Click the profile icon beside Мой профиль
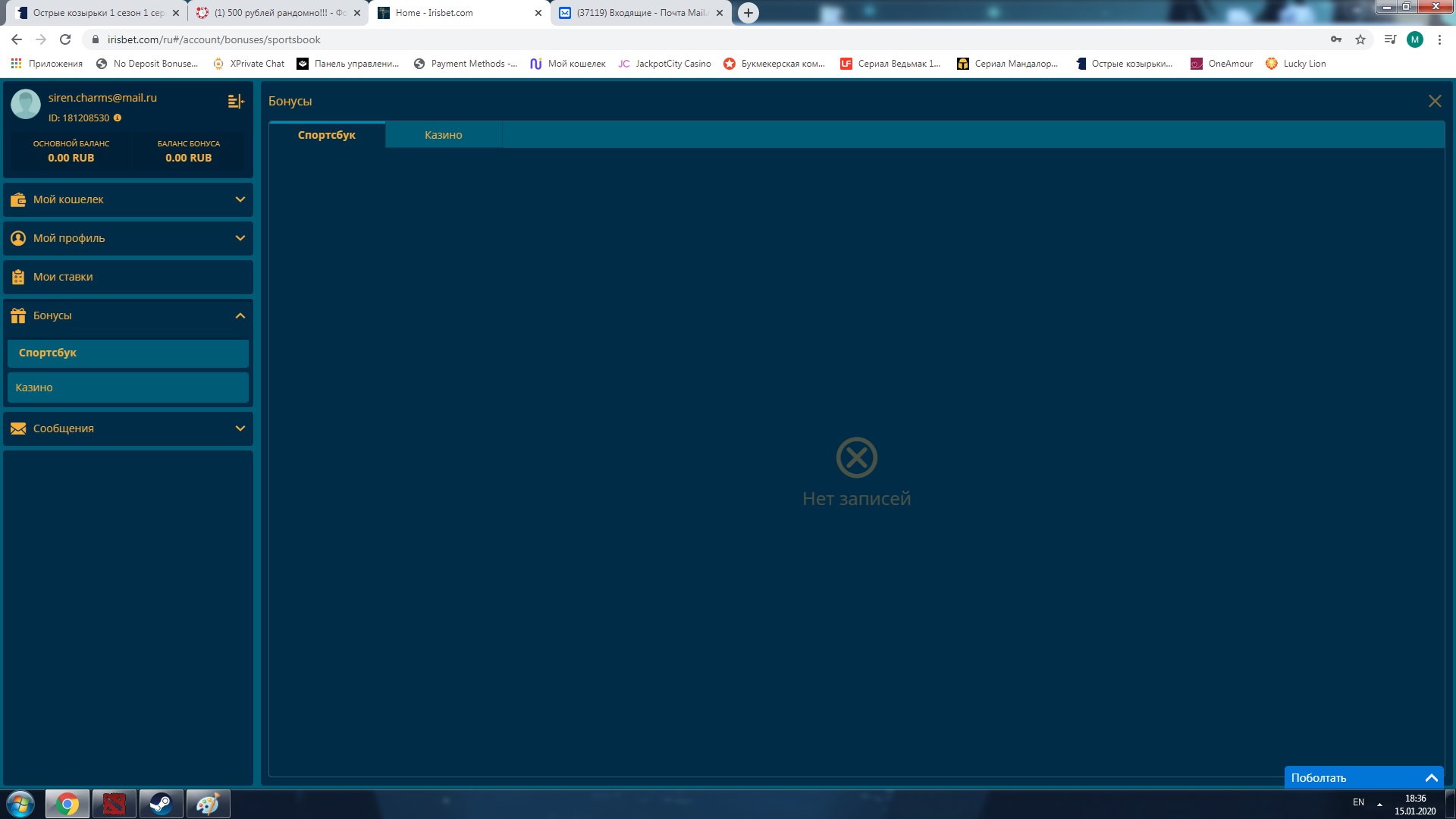Screen dimensions: 1456x819 18,238
